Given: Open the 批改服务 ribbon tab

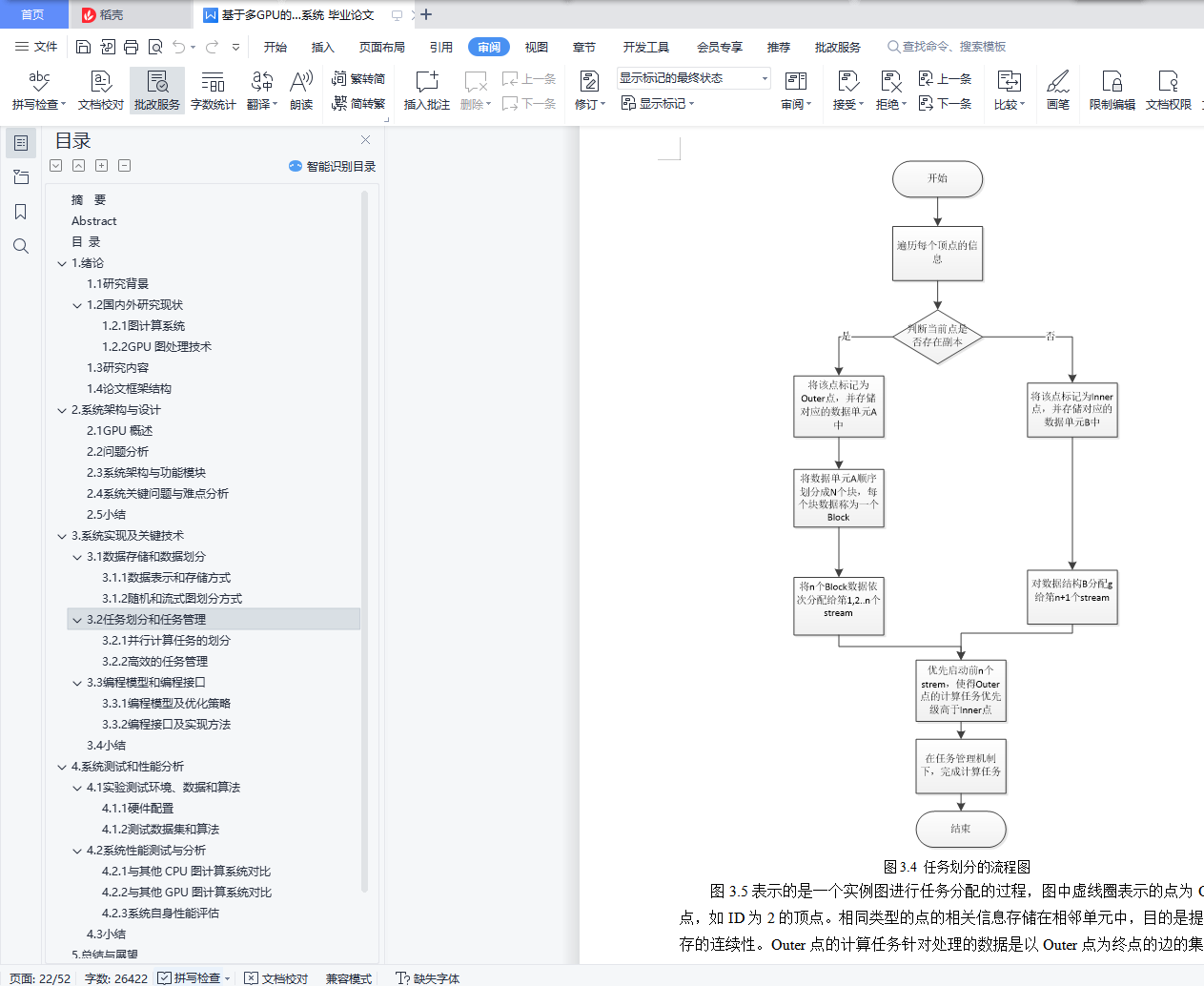Looking at the screenshot, I should [x=838, y=47].
